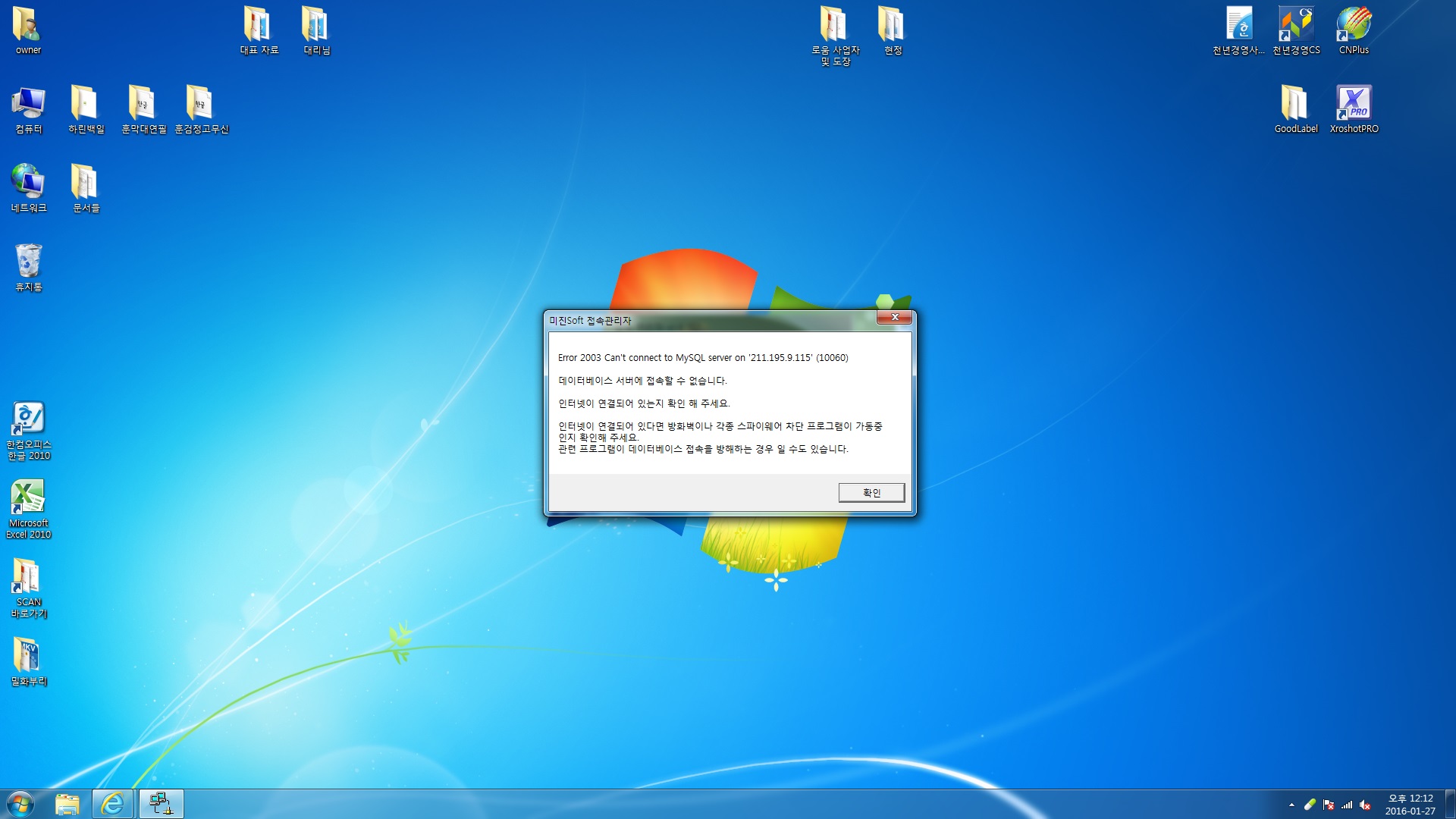Viewport: 1456px width, 819px height.
Task: Click the taskbar clock showing 오후 12:12
Action: tap(1410, 805)
